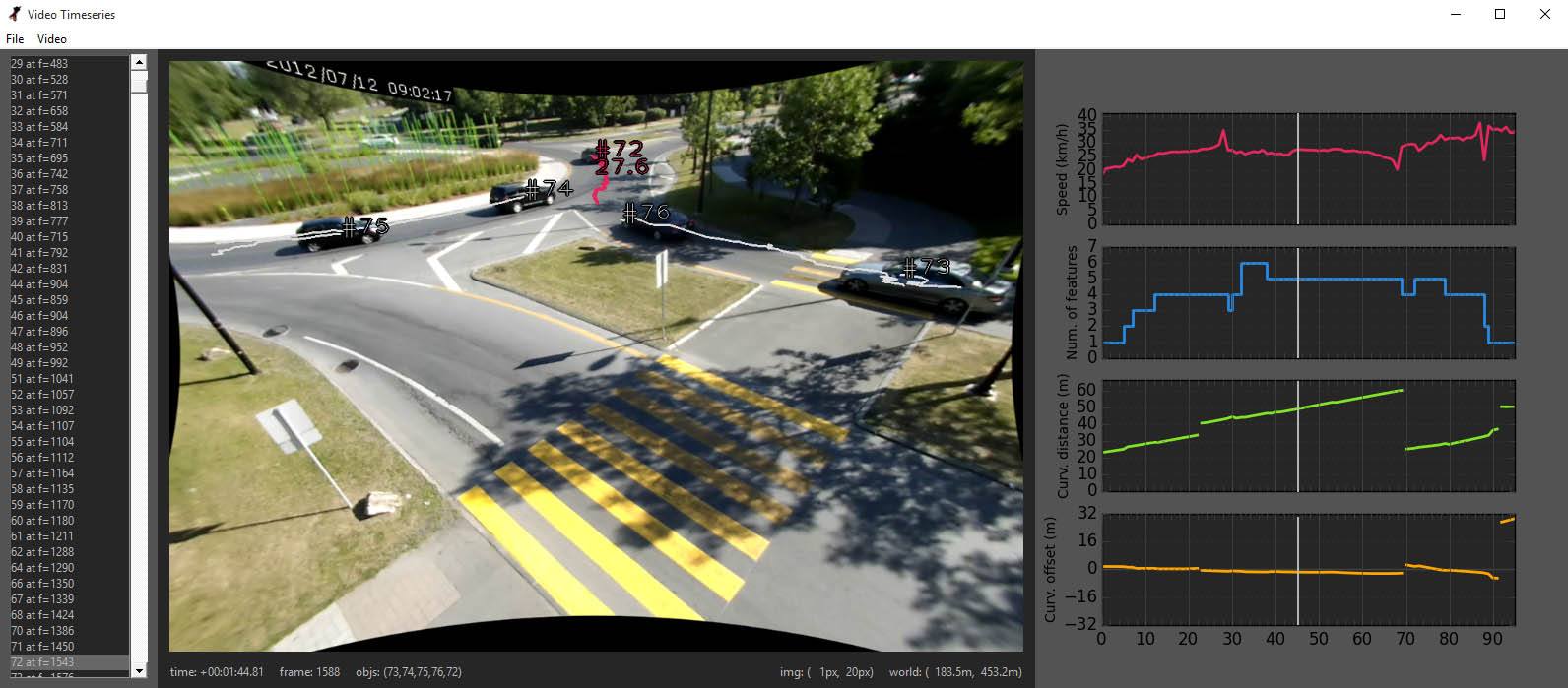
Task: Click tracked object label #75 in video
Action: (364, 227)
